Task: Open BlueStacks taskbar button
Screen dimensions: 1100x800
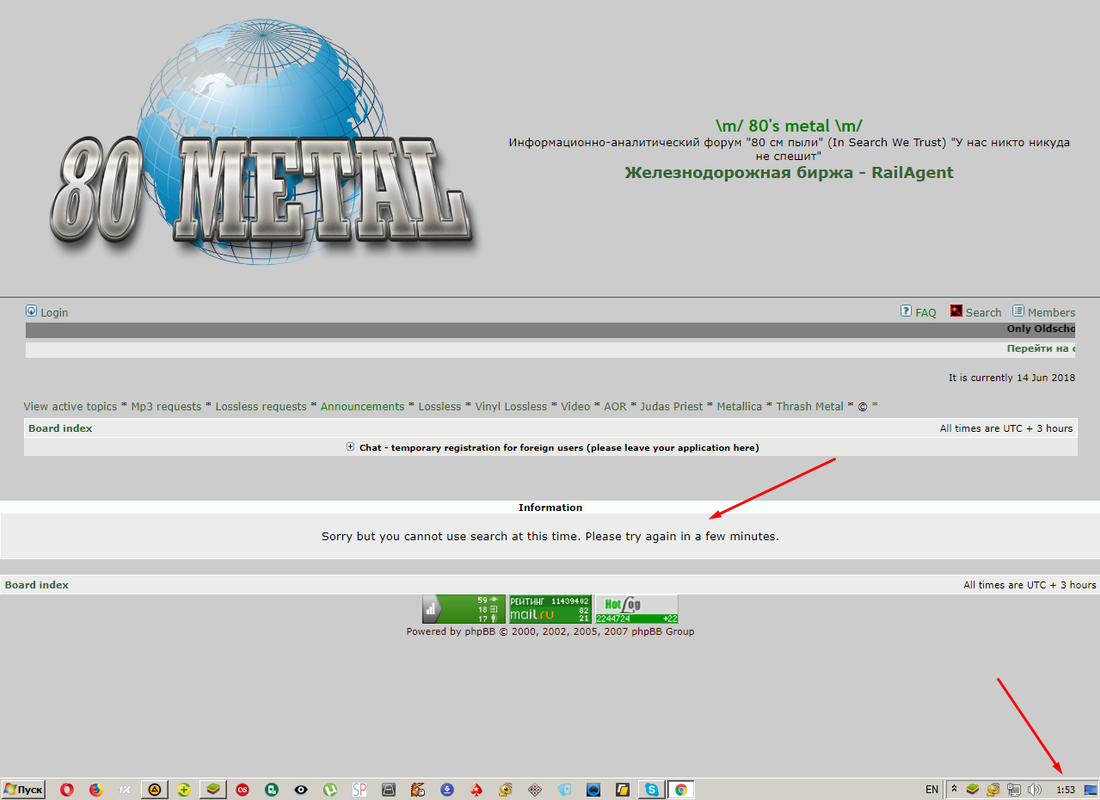Action: click(x=213, y=789)
